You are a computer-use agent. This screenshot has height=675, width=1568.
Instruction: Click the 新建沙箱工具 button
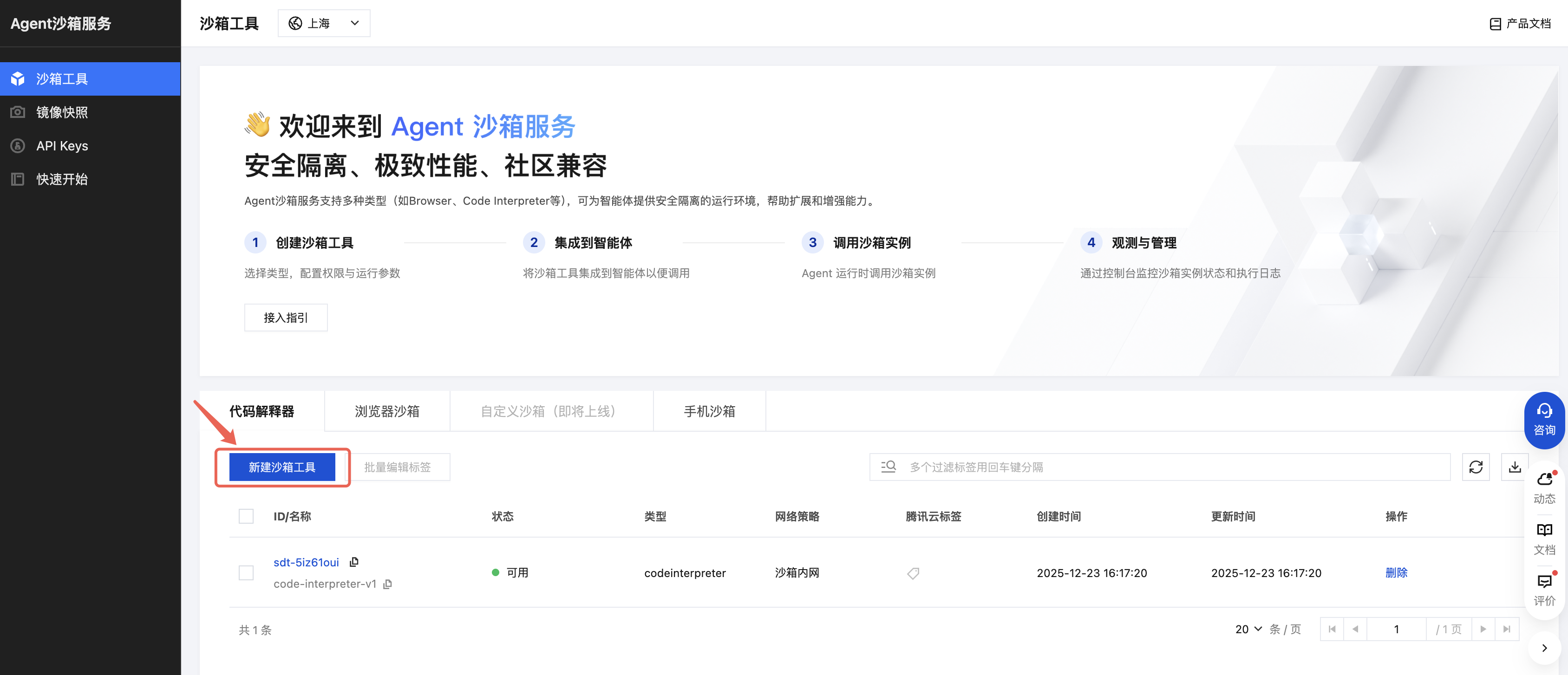click(282, 467)
